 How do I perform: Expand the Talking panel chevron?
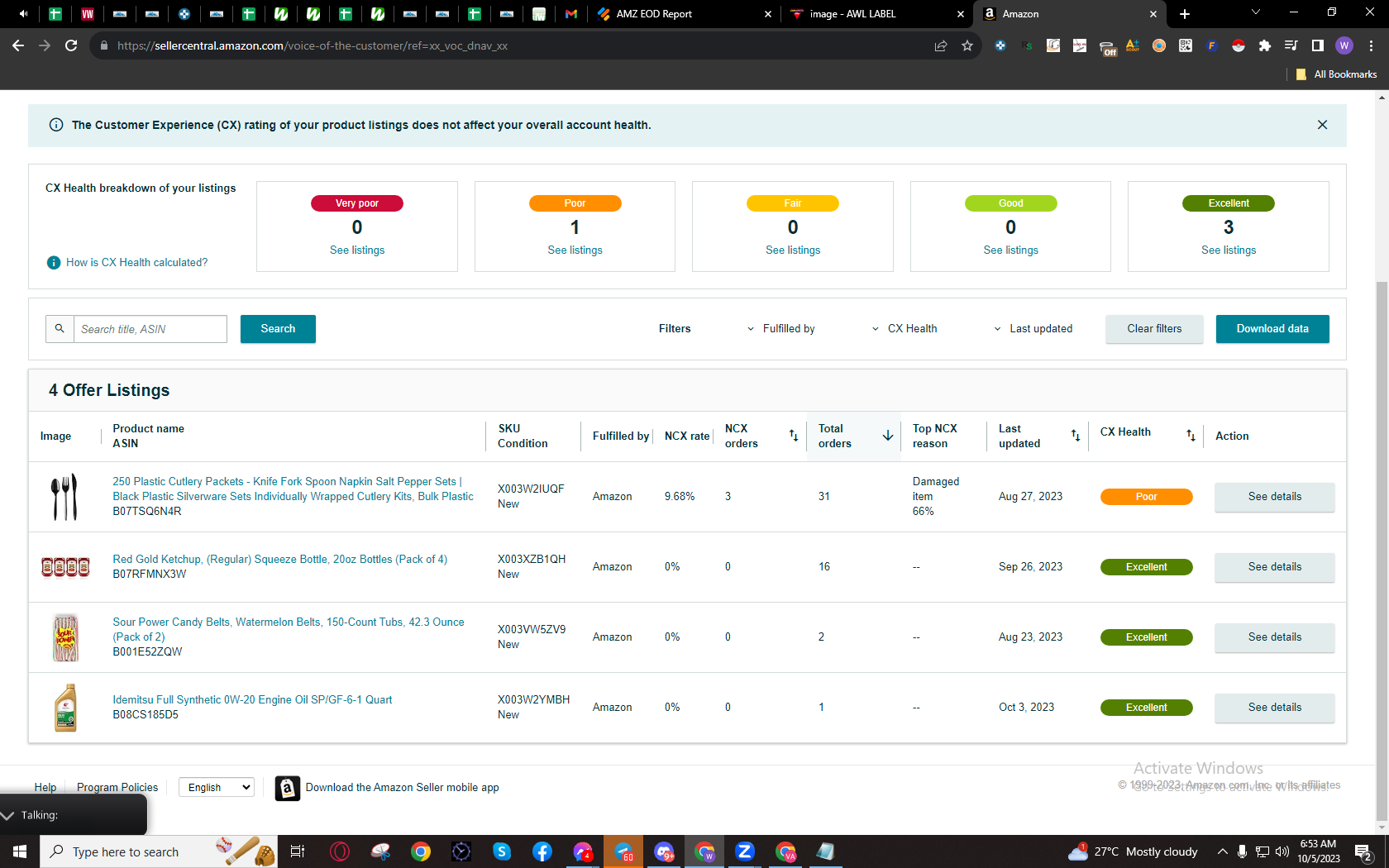(8, 816)
